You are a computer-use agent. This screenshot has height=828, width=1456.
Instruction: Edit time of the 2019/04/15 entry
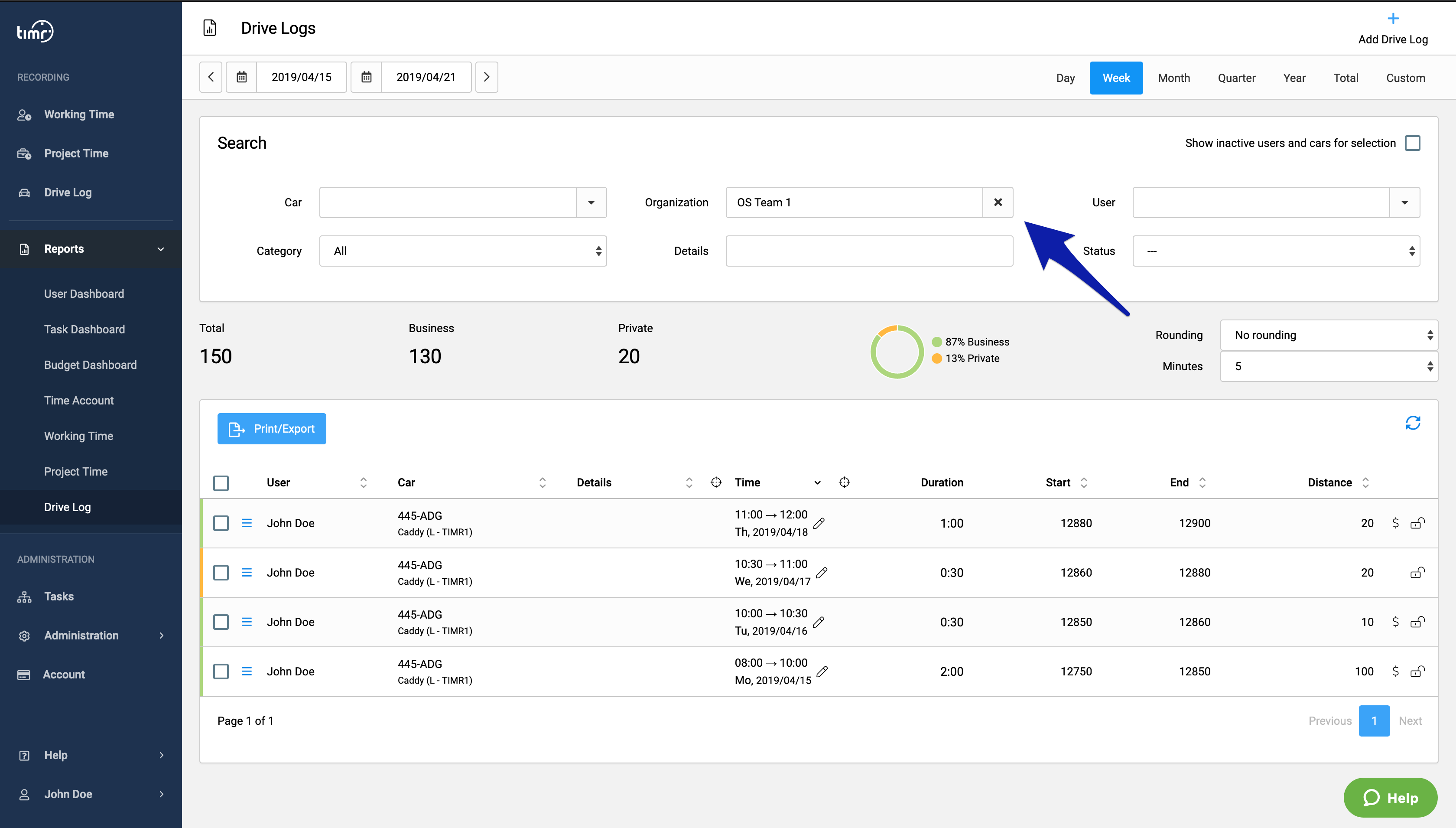[x=822, y=672]
